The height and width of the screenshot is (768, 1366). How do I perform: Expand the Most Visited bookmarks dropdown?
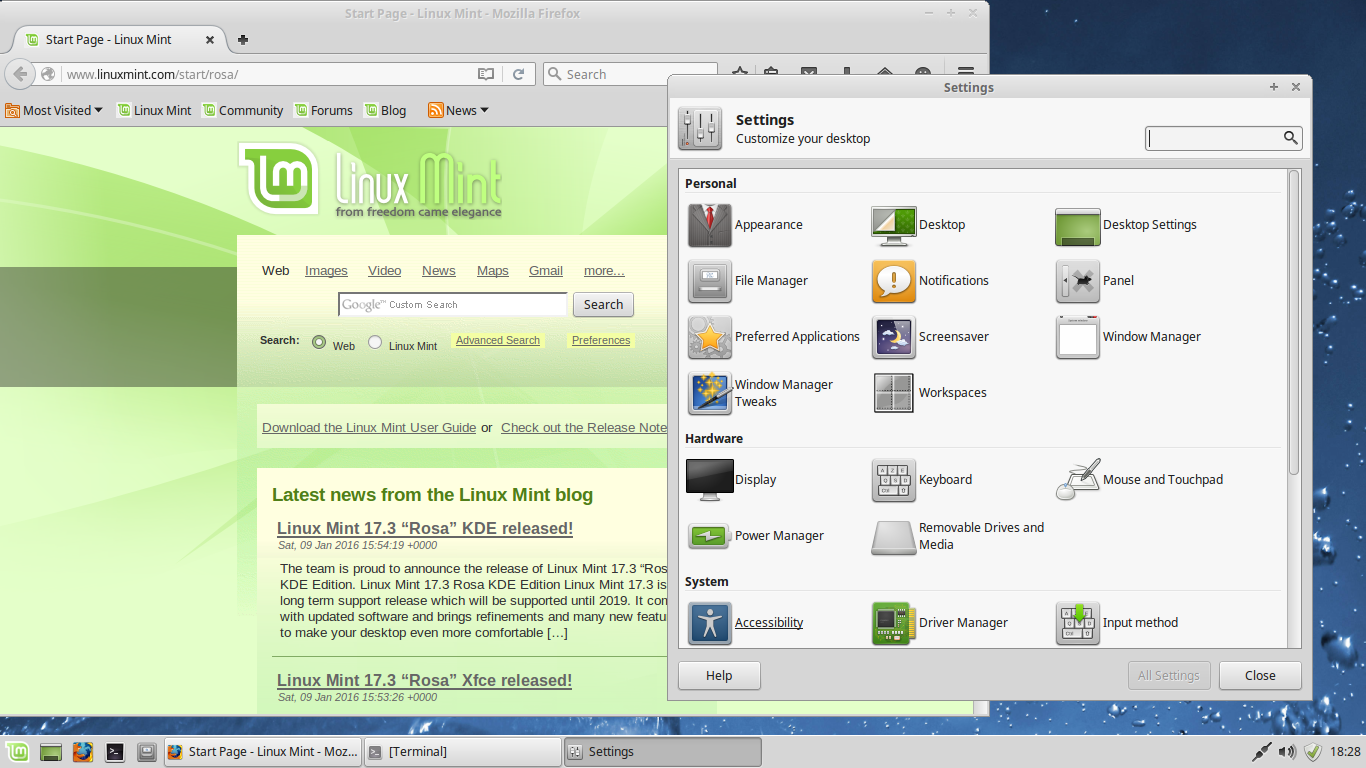54,111
